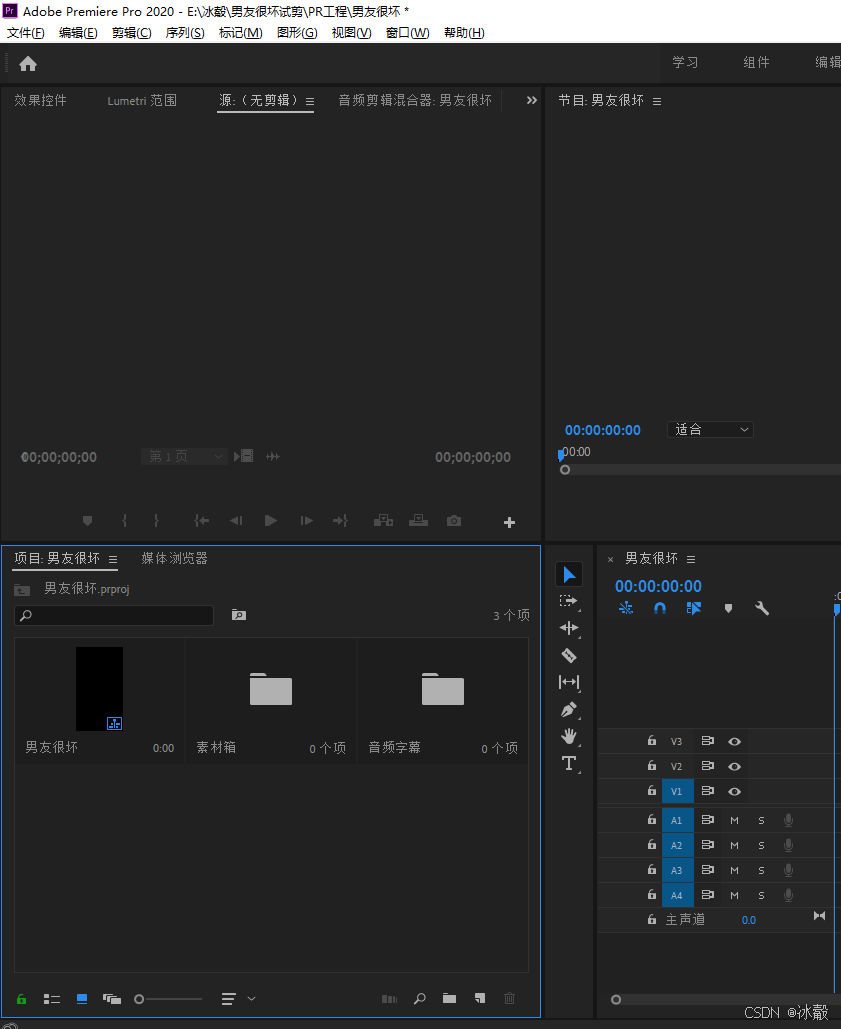Viewport: 841px width, 1029px height.
Task: Click the timeline zoom scroll handle
Action: pyautogui.click(x=615, y=999)
